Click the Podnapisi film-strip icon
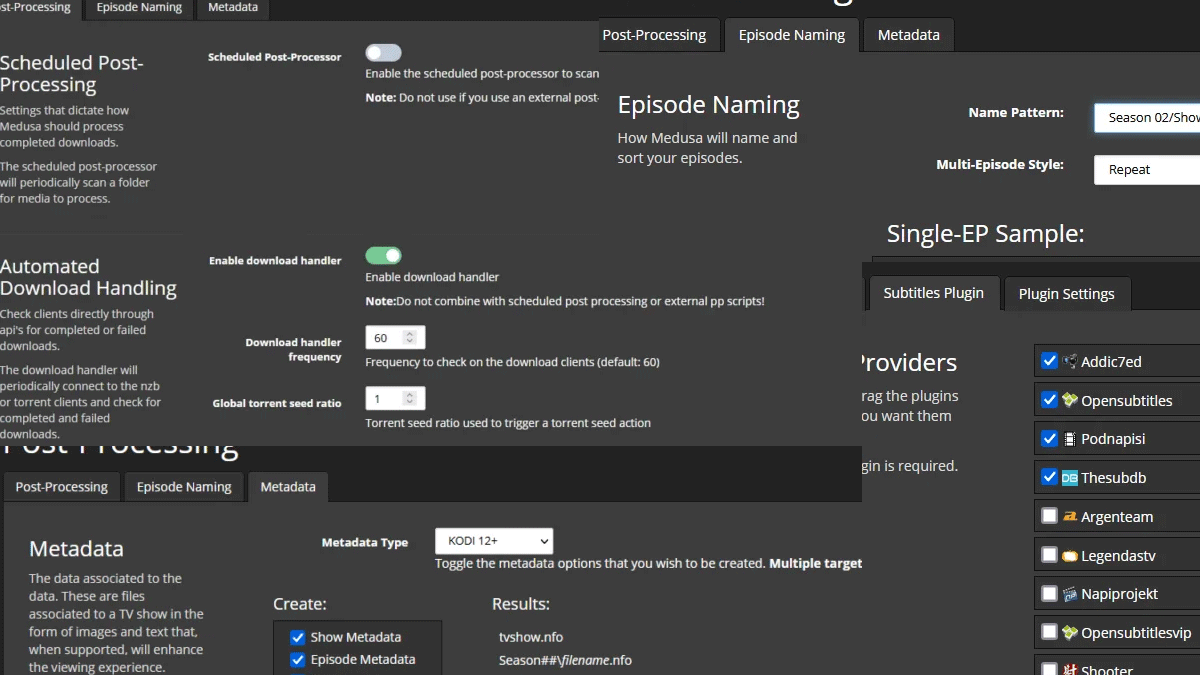This screenshot has width=1200, height=675. [1070, 439]
